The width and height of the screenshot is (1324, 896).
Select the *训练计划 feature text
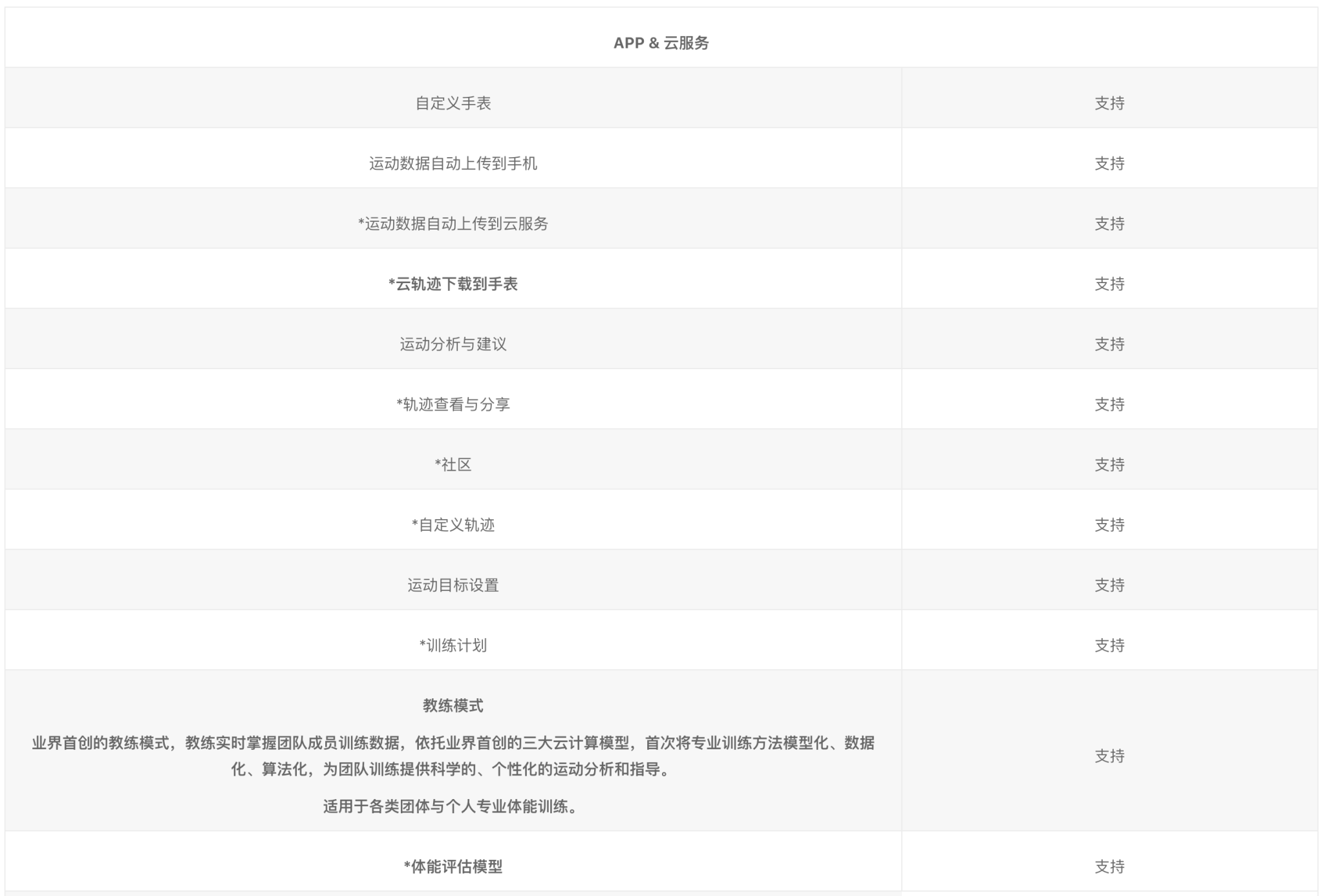click(x=453, y=645)
